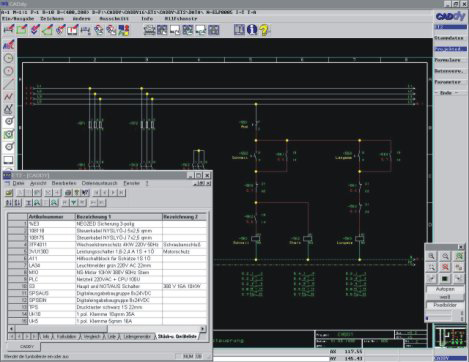
Task: Click the print icon in parts list toolbar
Action: point(68,192)
